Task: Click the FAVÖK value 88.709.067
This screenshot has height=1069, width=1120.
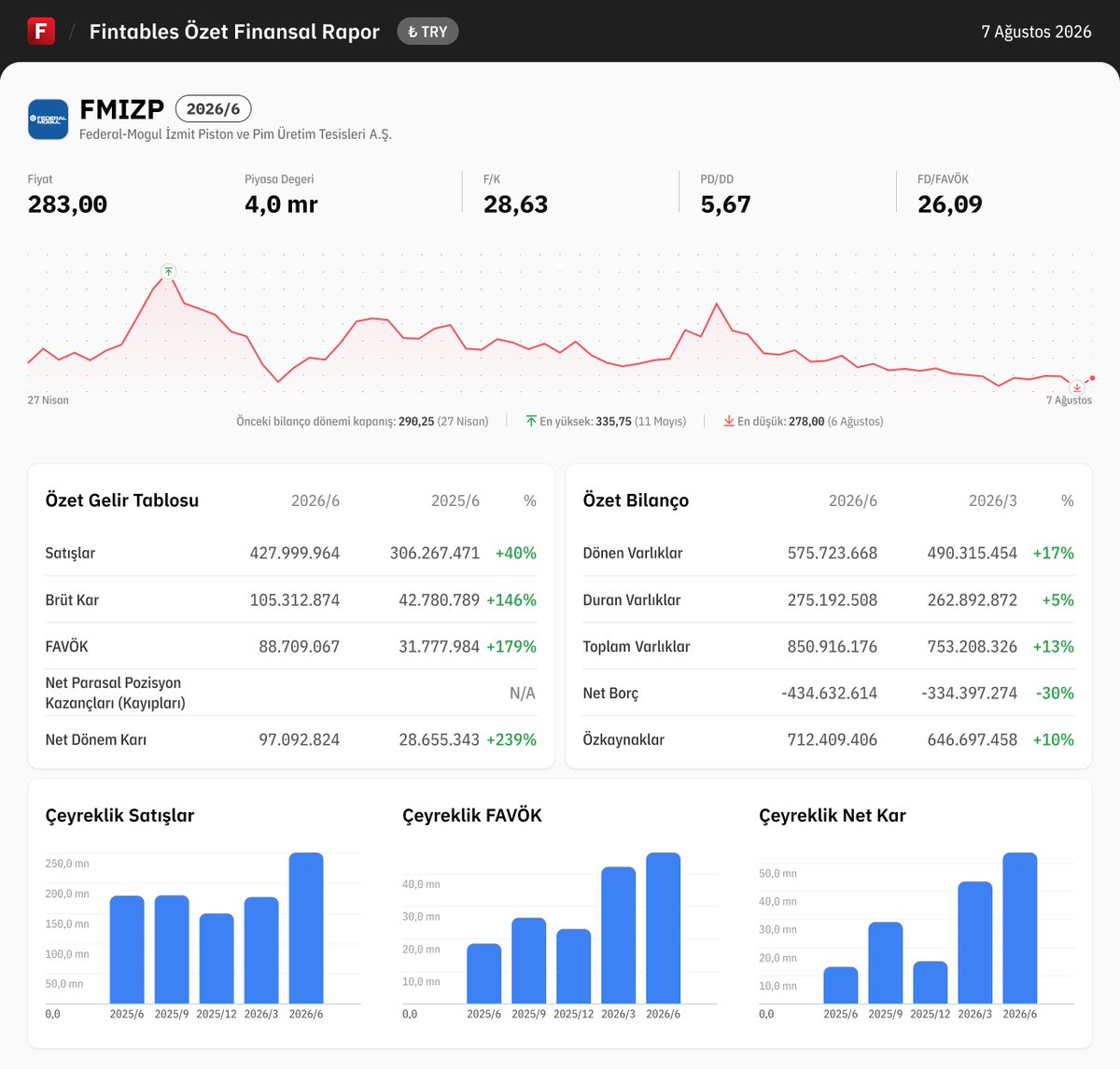Action: tap(300, 646)
